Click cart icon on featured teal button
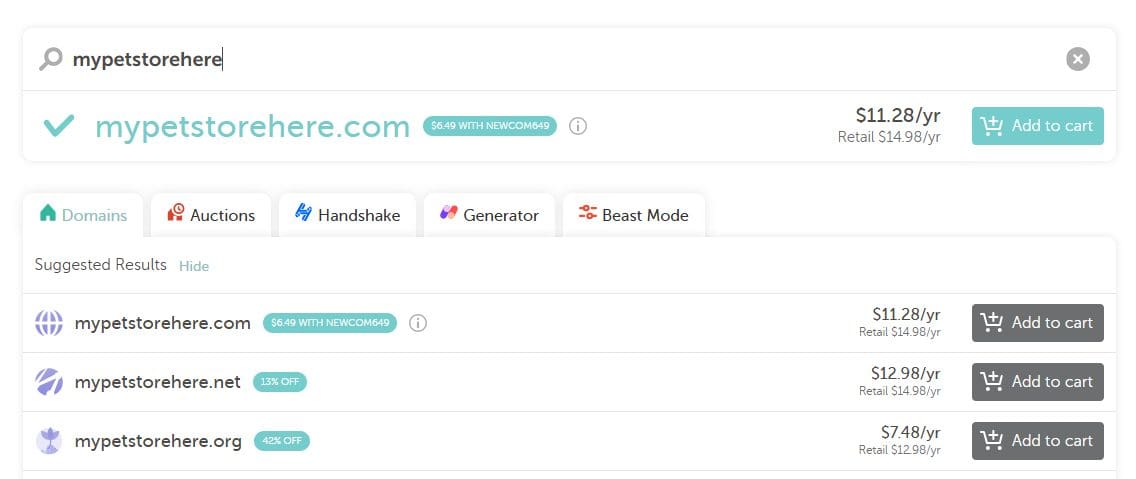The width and height of the screenshot is (1136, 479). 991,125
